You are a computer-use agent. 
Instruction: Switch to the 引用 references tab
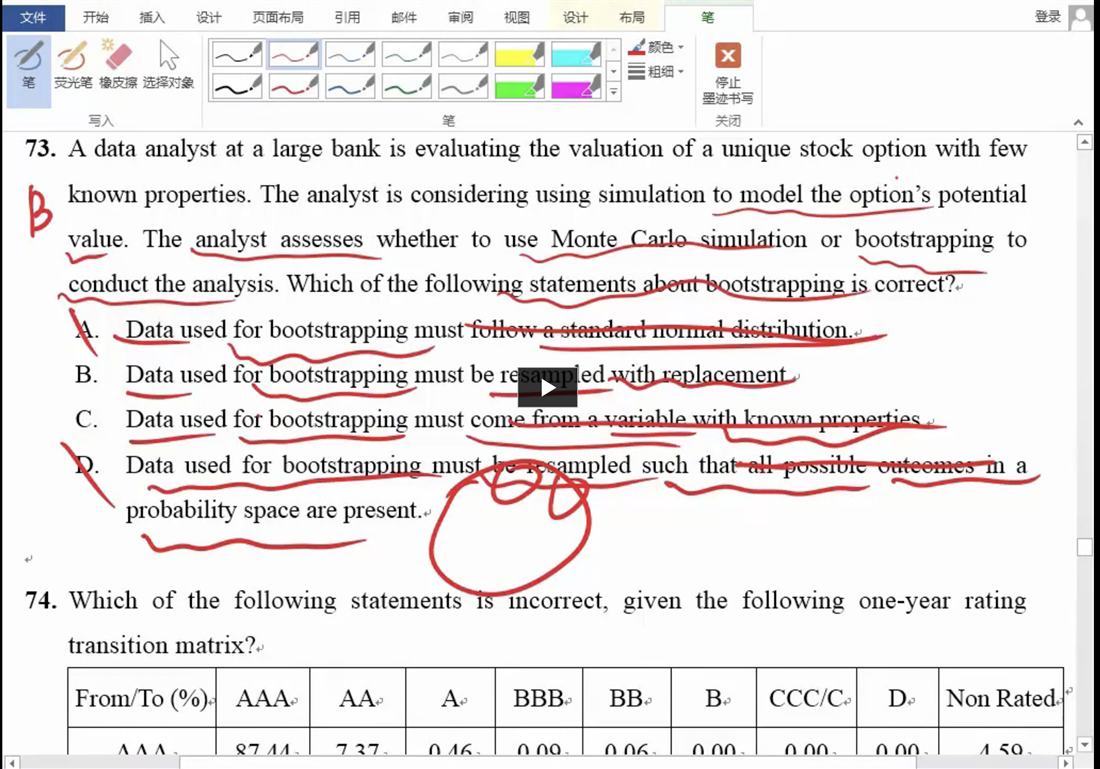coord(347,18)
